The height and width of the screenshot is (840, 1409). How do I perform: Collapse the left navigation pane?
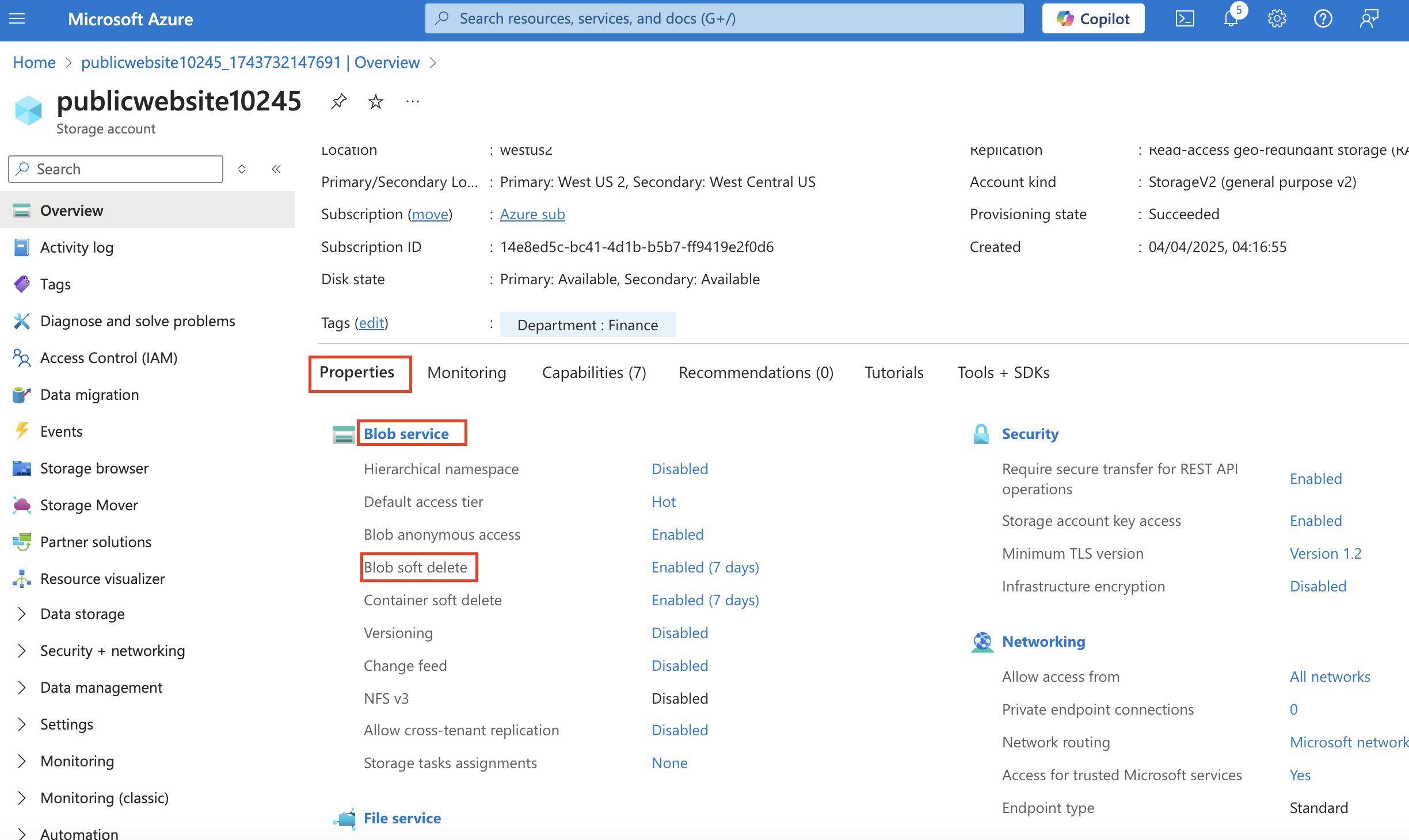tap(276, 169)
